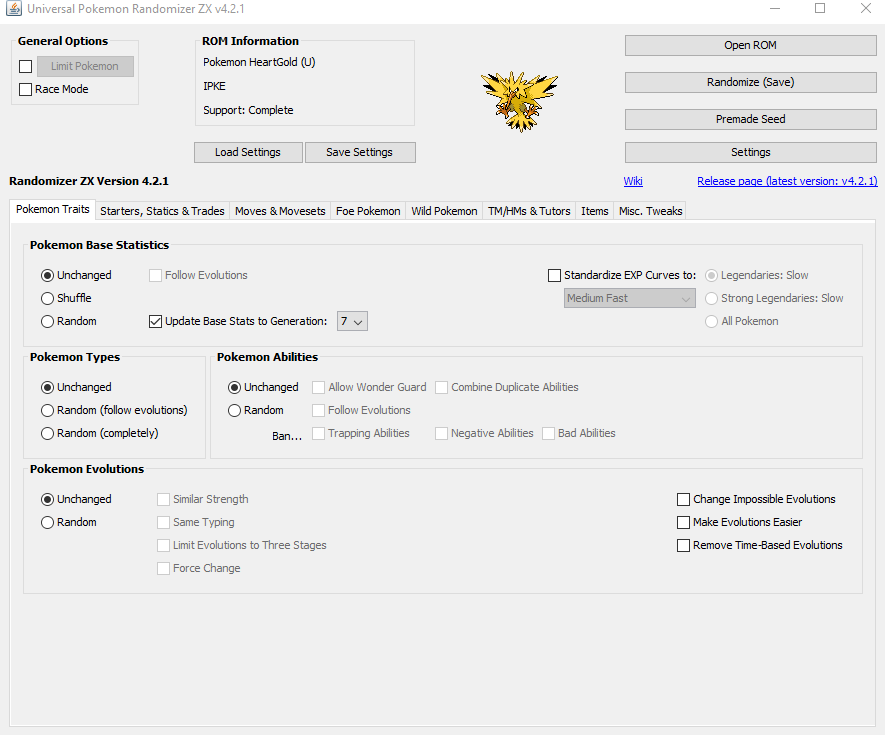
Task: Close the randomizer window
Action: [866, 8]
